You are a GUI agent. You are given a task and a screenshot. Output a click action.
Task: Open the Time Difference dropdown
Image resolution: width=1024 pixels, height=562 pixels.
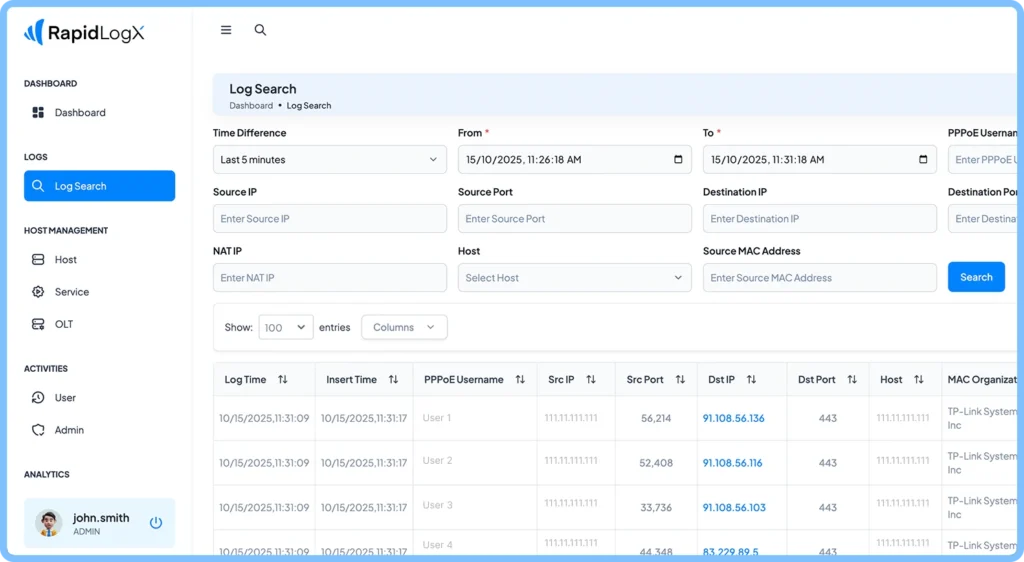point(329,160)
